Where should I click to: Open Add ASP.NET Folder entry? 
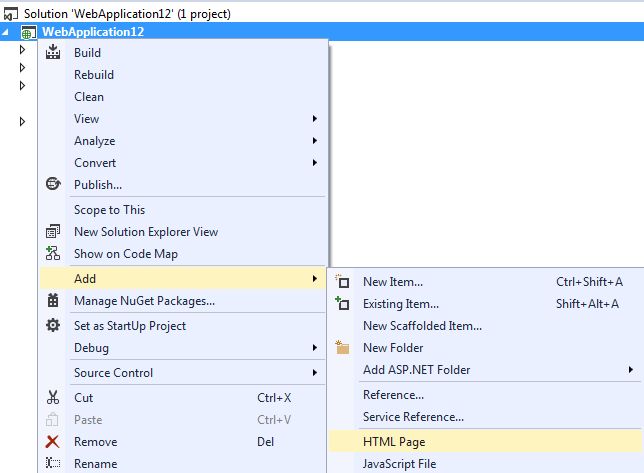[x=485, y=370]
